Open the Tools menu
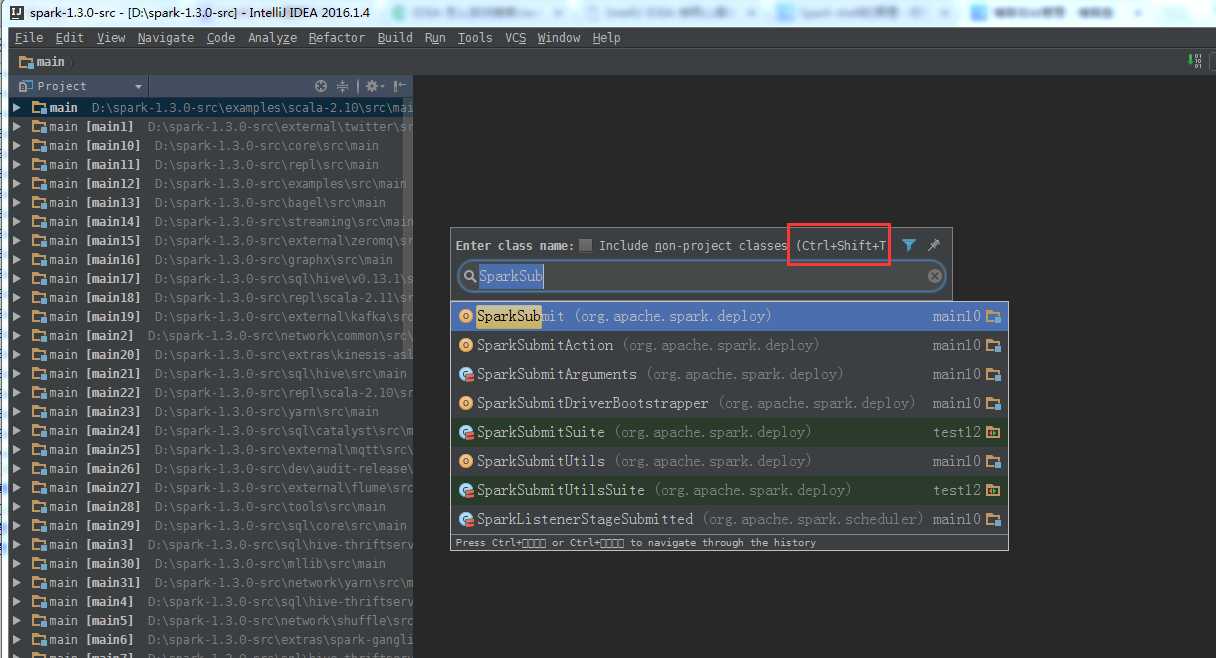 [x=475, y=37]
